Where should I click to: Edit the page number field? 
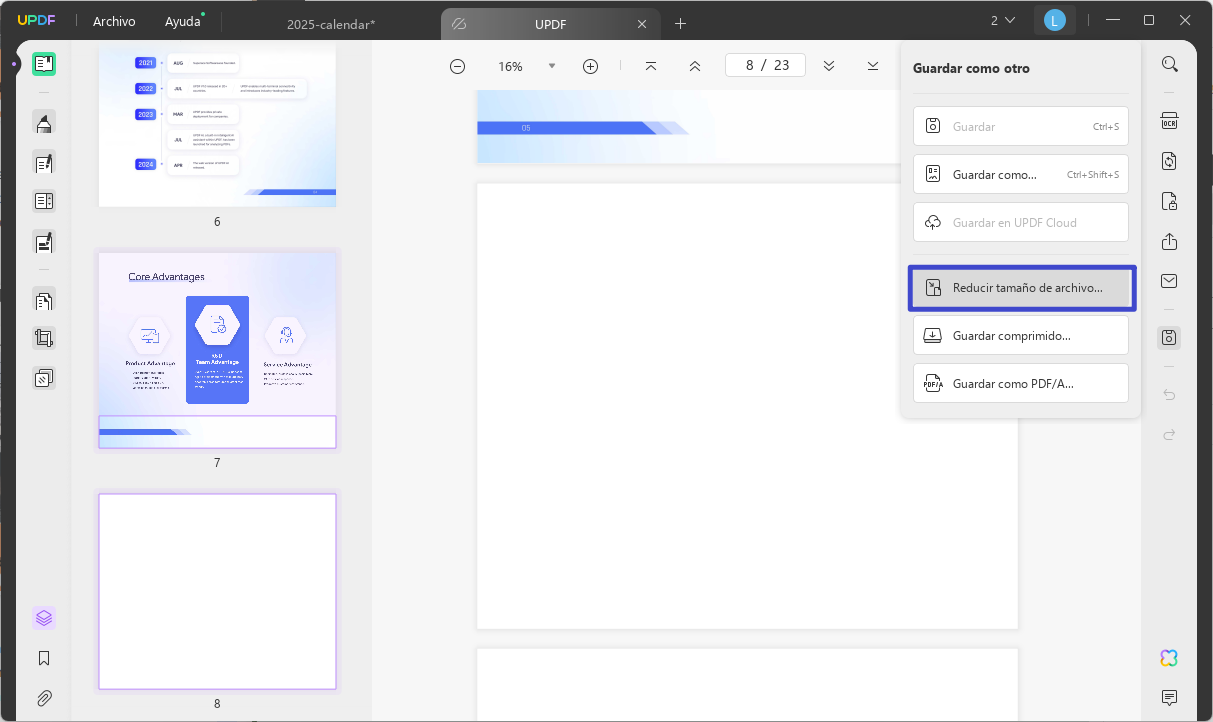[765, 65]
